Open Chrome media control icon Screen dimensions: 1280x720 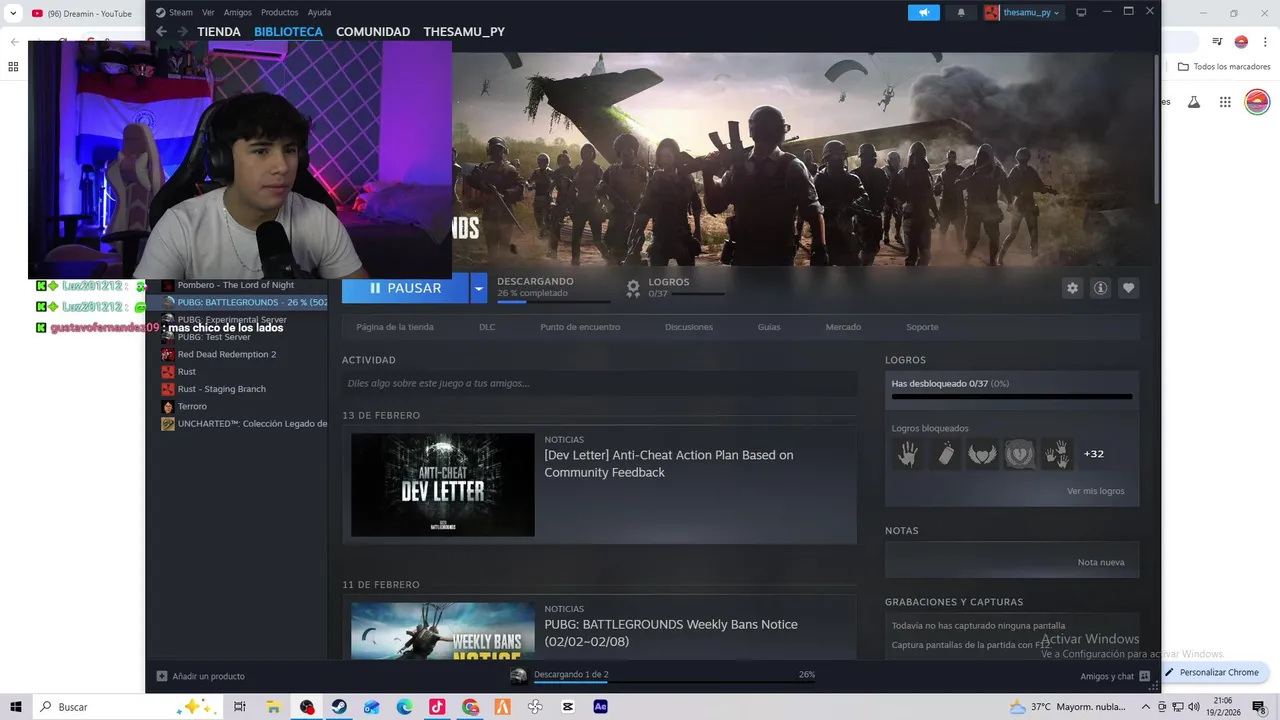coord(1217,42)
